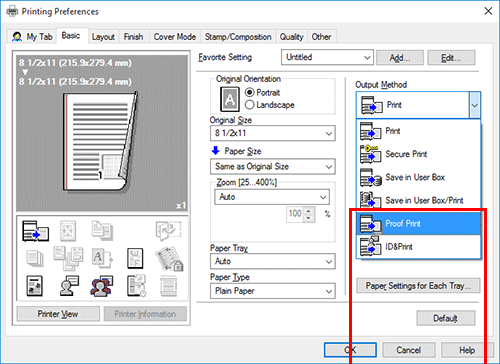Switch to the Layout tab
Screen dimensions: 500x364
pyautogui.click(x=103, y=37)
